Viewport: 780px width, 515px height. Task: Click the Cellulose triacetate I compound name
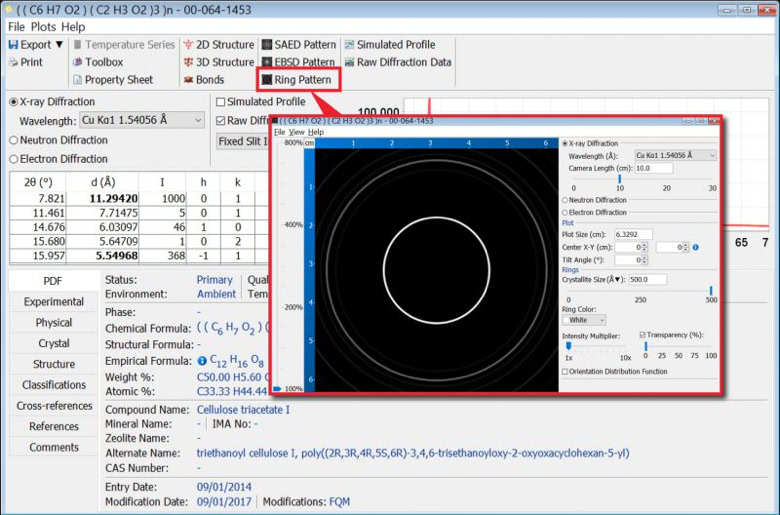[243, 410]
